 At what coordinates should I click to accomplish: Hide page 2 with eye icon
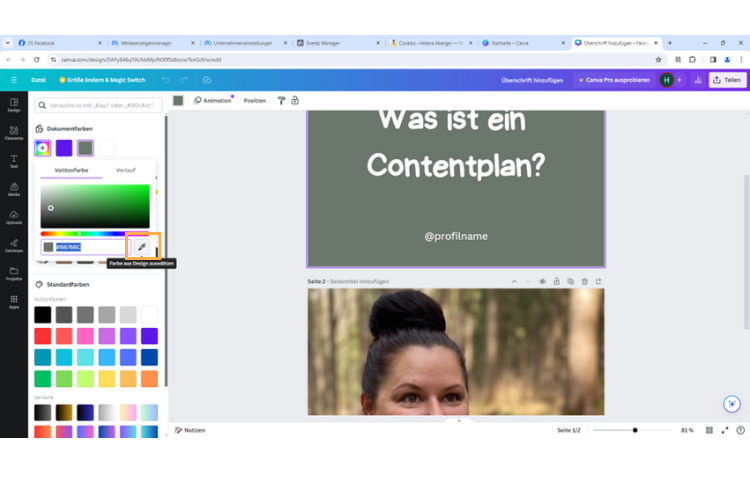pyautogui.click(x=542, y=281)
